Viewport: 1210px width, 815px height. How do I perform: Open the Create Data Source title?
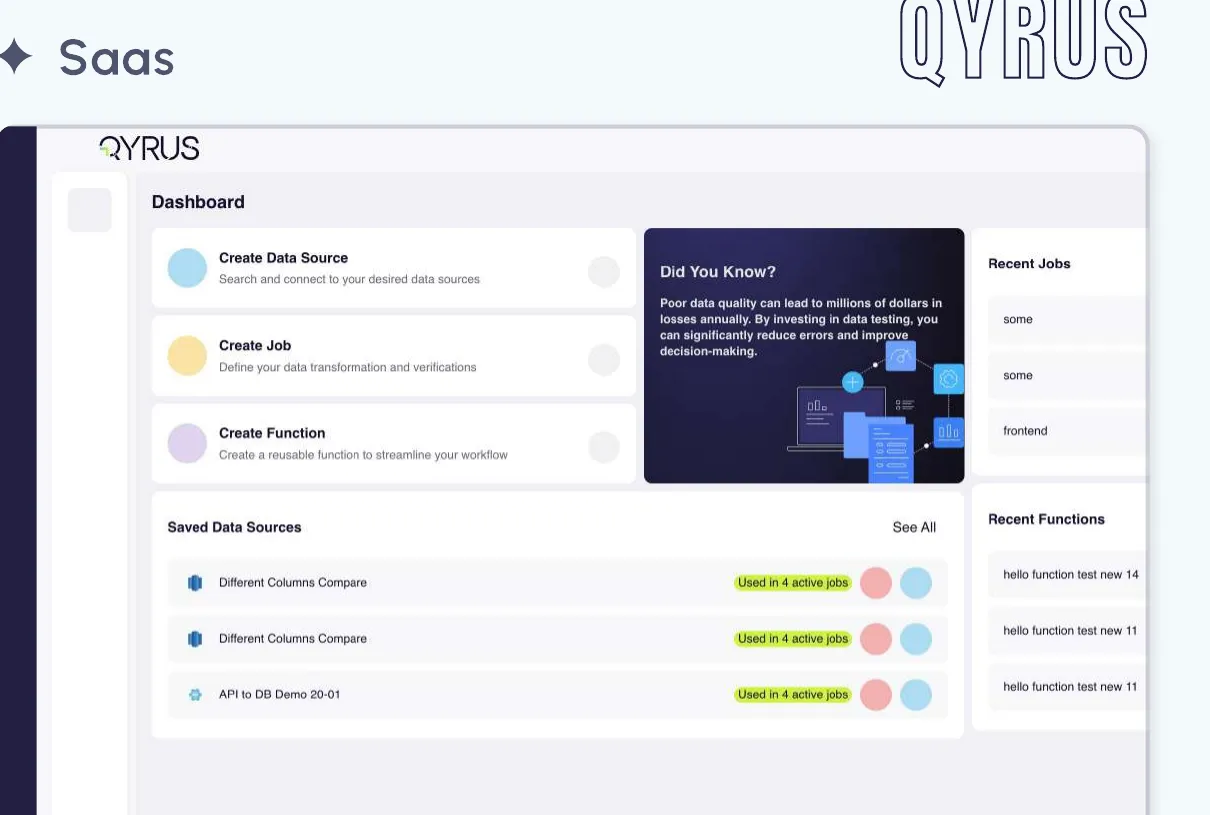coord(283,258)
